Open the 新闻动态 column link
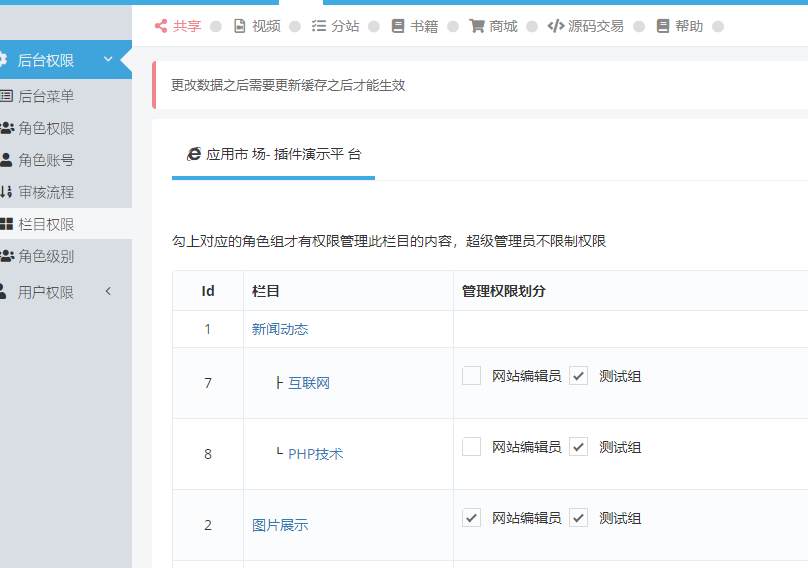Image resolution: width=808 pixels, height=568 pixels. tap(280, 329)
